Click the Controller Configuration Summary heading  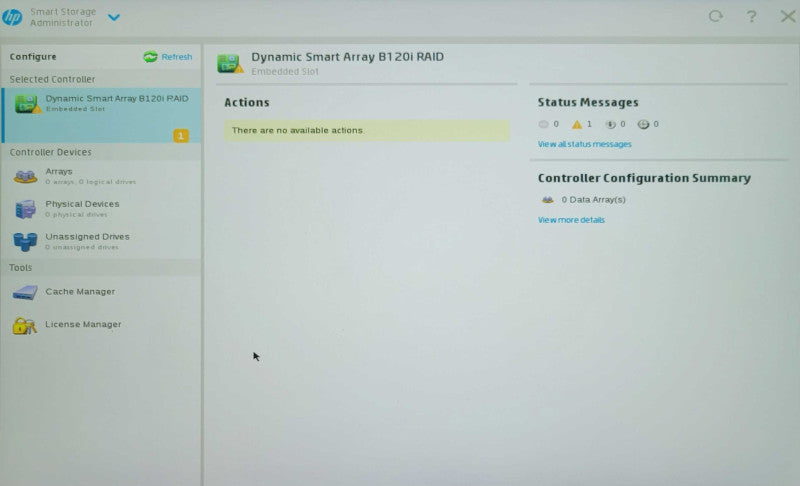coord(644,178)
